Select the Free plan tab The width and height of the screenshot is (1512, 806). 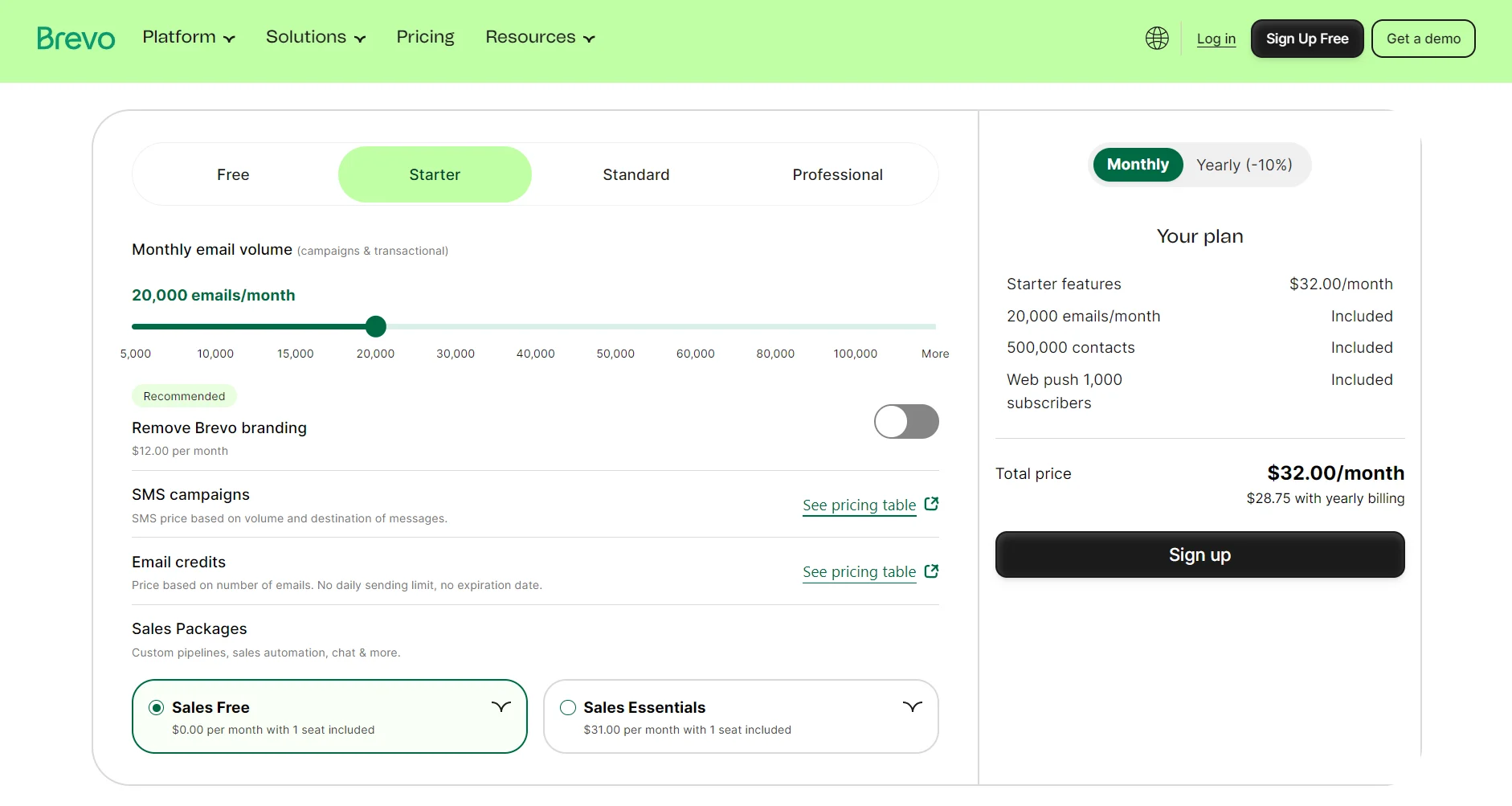tap(233, 174)
